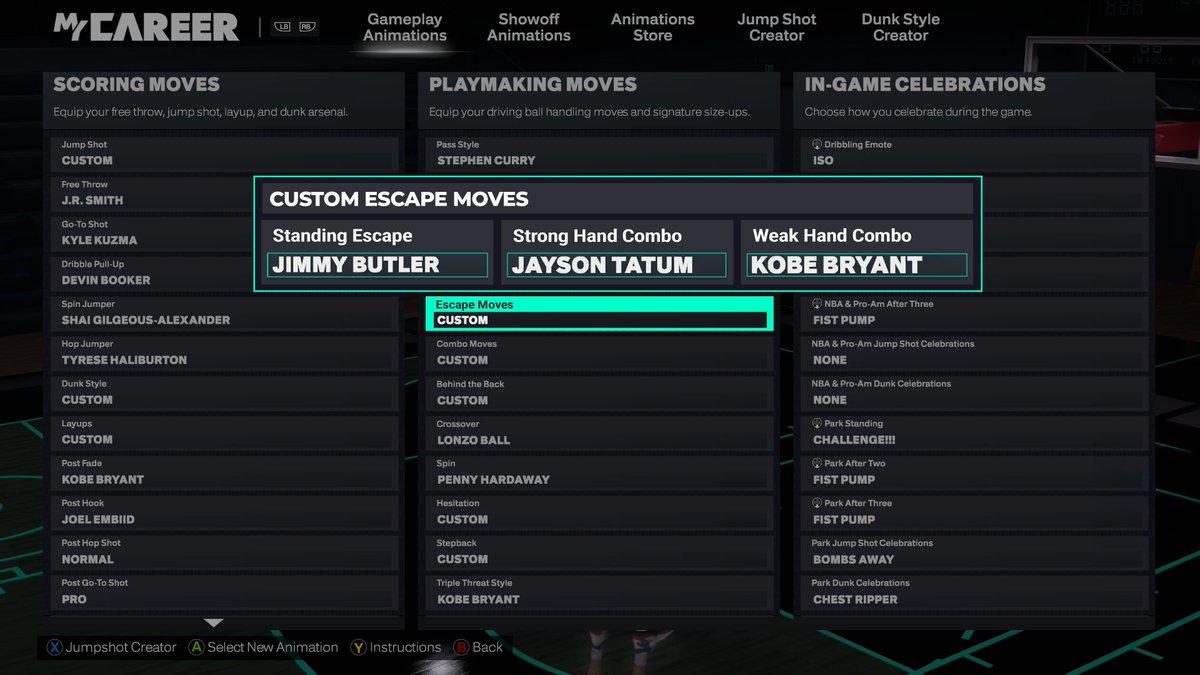Select NBA & Pro-Am Dunk Celebrations row
Screen dimensions: 1200x675
(x=975, y=392)
